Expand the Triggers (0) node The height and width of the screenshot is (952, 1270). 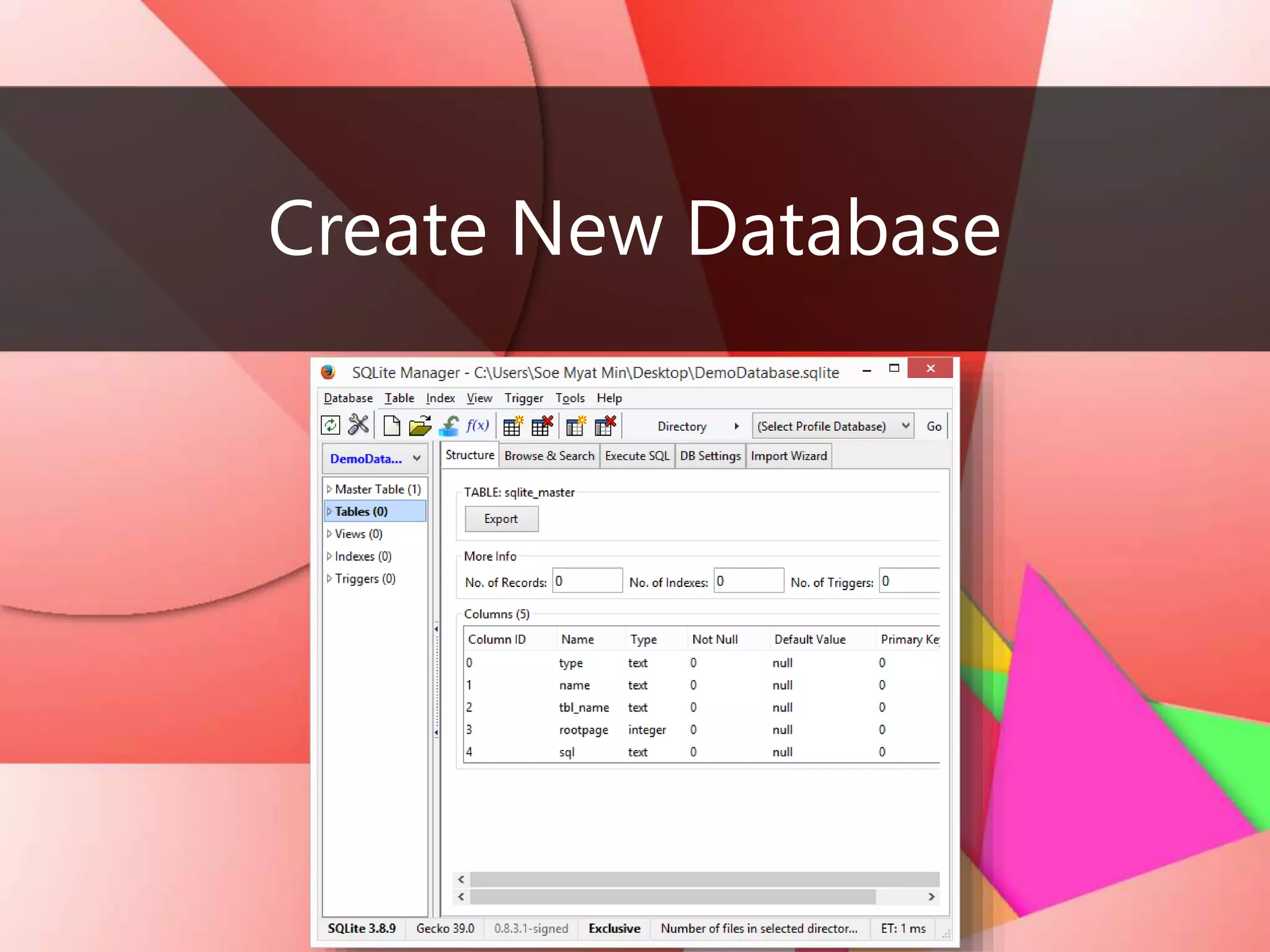(329, 578)
